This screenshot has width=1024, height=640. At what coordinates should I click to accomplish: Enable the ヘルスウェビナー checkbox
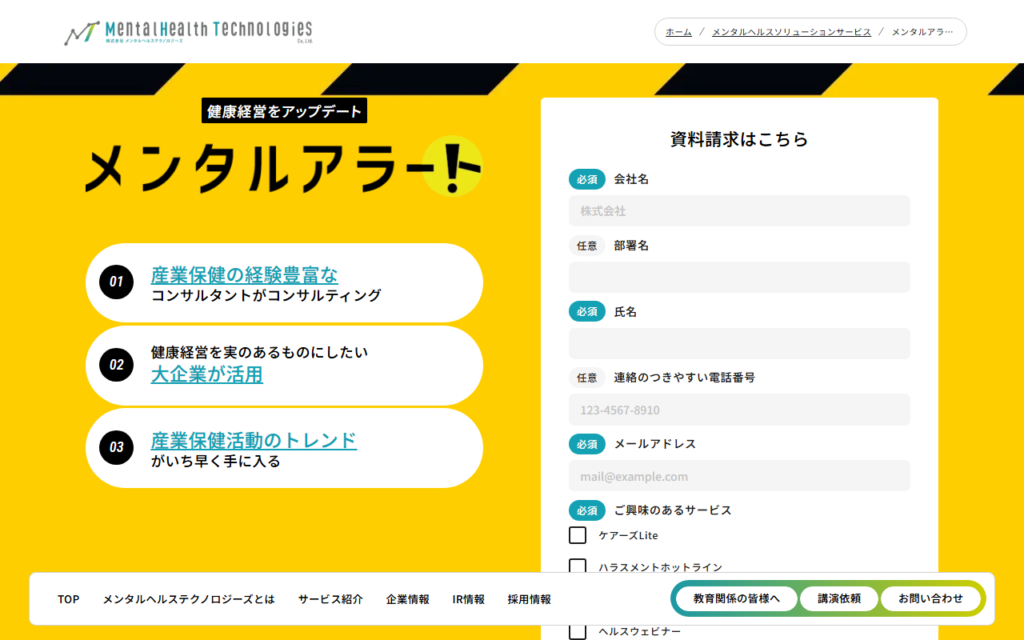(x=577, y=631)
